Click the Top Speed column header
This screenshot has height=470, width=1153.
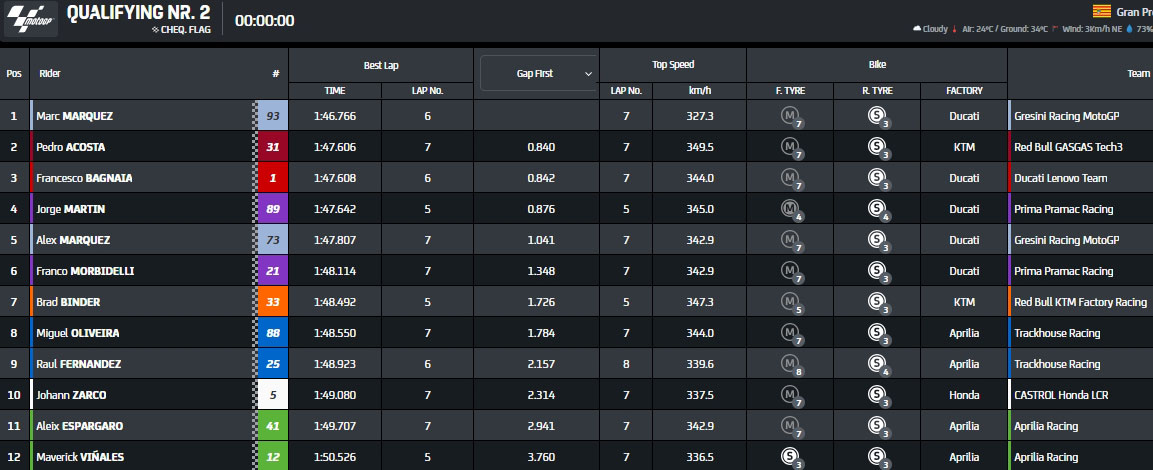(x=673, y=65)
